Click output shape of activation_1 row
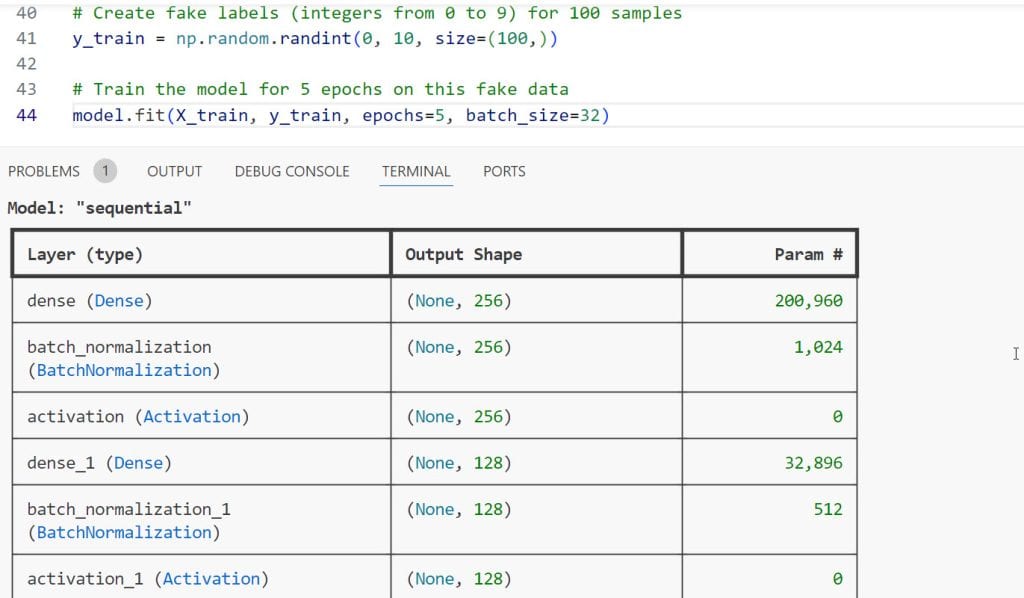 (459, 579)
